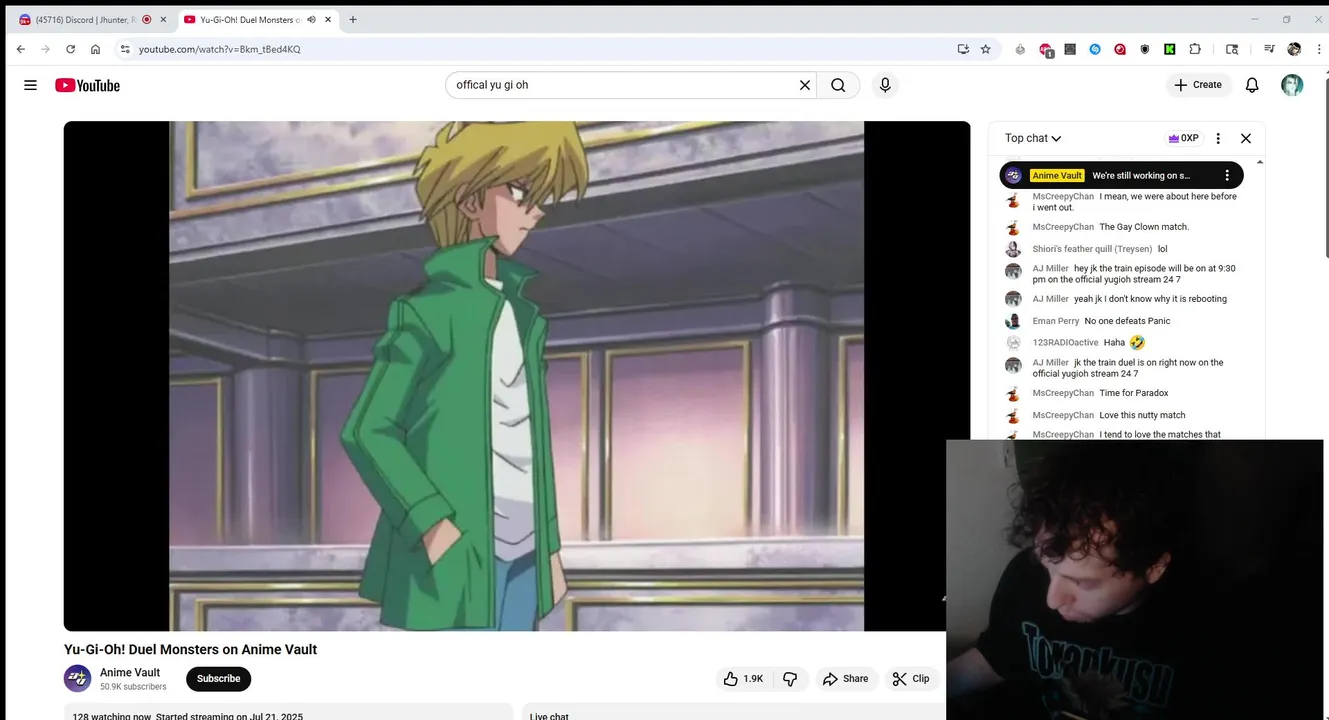Go back in browser
Image resolution: width=1329 pixels, height=720 pixels.
point(21,49)
